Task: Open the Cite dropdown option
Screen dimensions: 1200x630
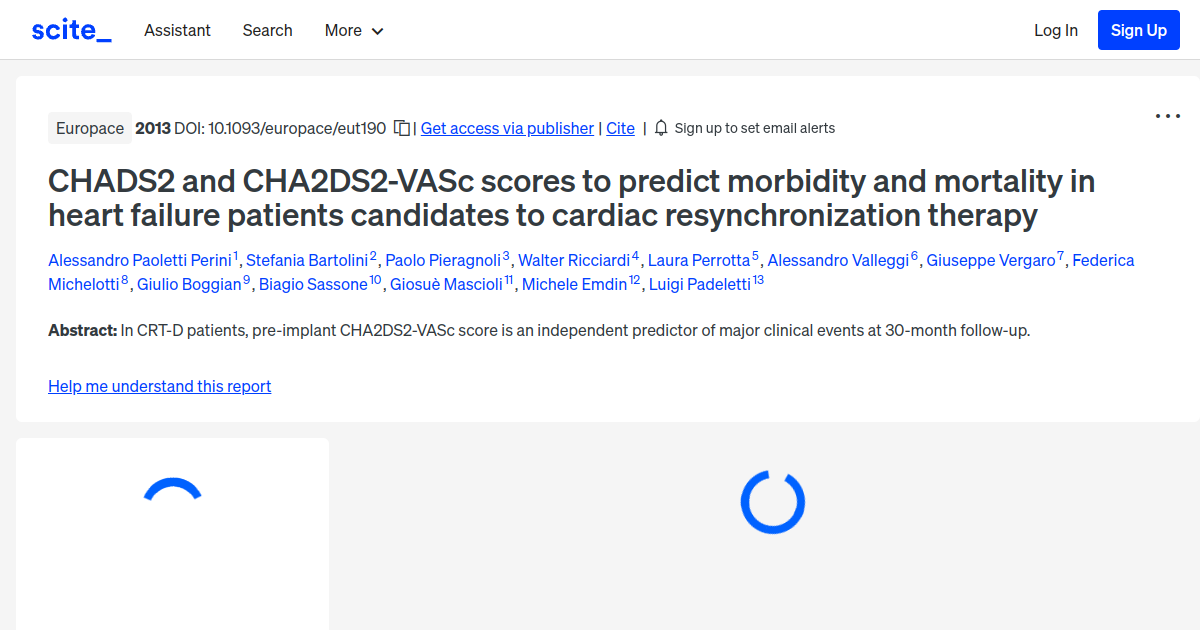Action: pyautogui.click(x=620, y=128)
